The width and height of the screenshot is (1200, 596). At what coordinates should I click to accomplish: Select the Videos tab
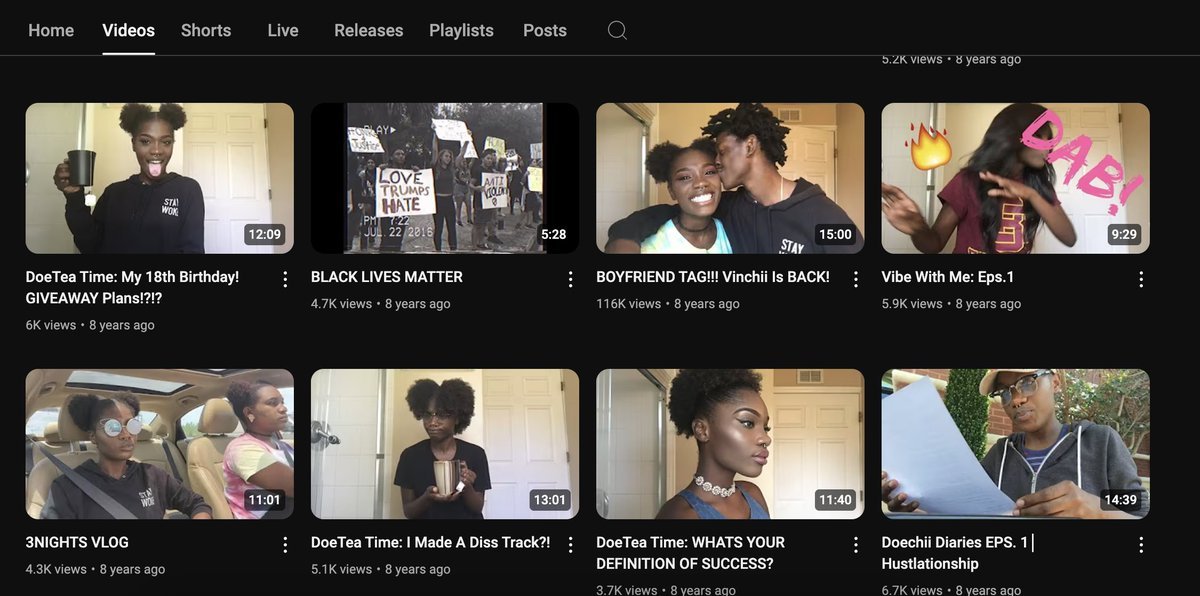(x=128, y=30)
